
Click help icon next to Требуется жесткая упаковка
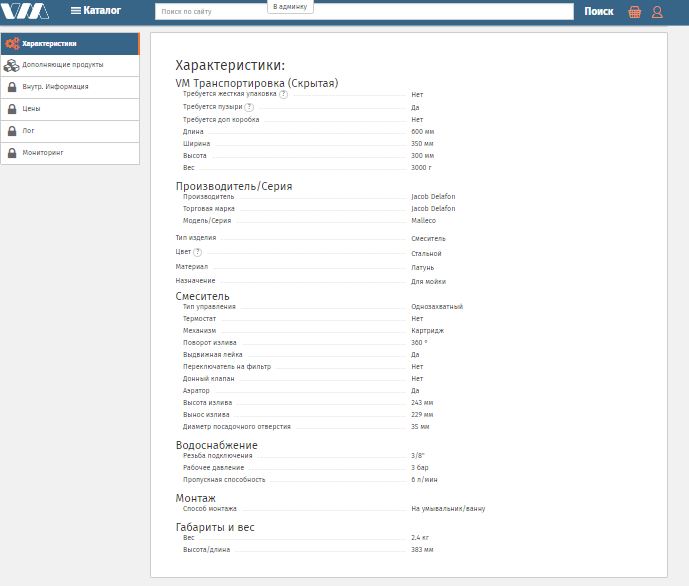click(x=283, y=94)
